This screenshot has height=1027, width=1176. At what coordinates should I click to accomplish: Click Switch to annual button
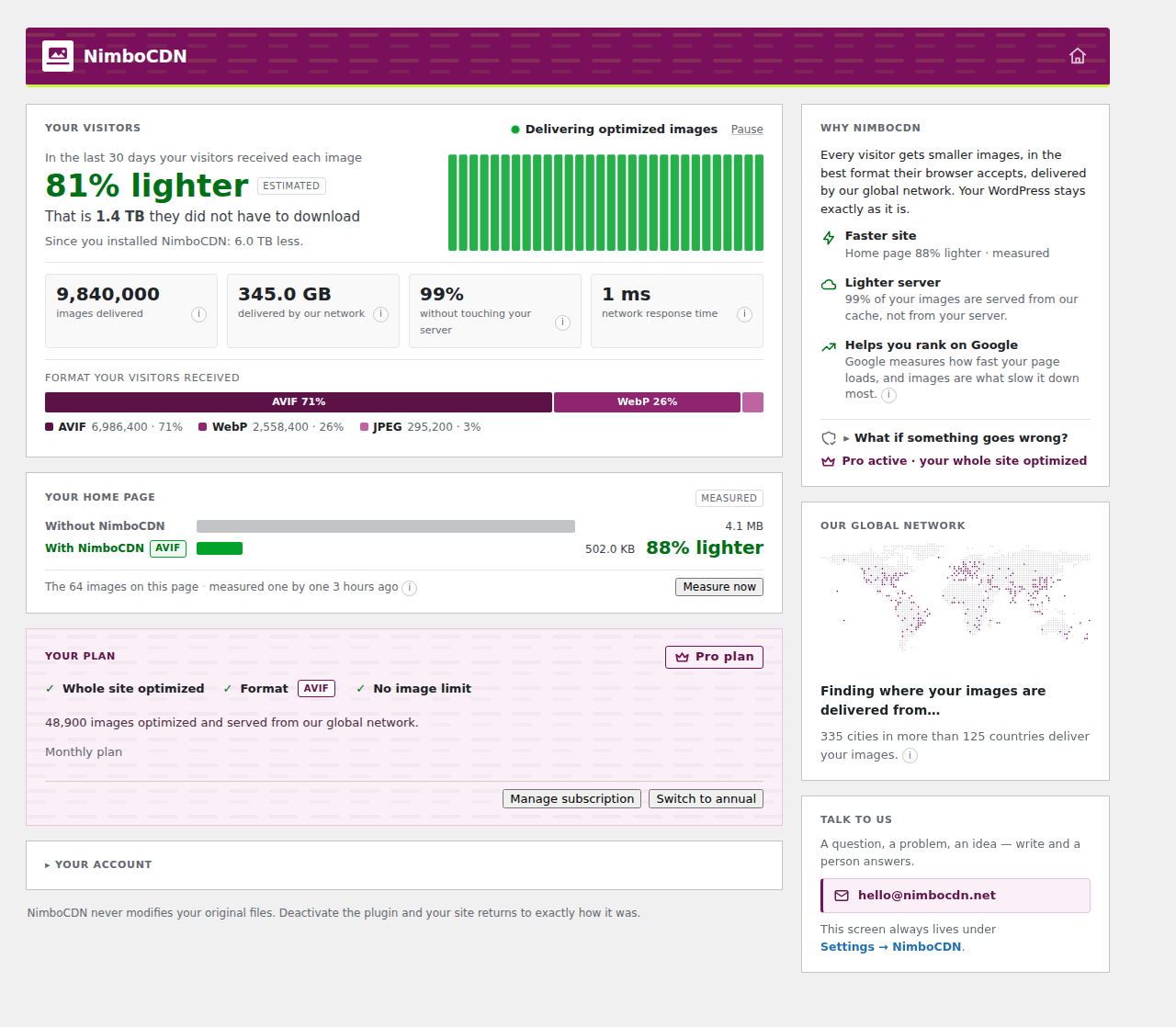[x=707, y=799]
